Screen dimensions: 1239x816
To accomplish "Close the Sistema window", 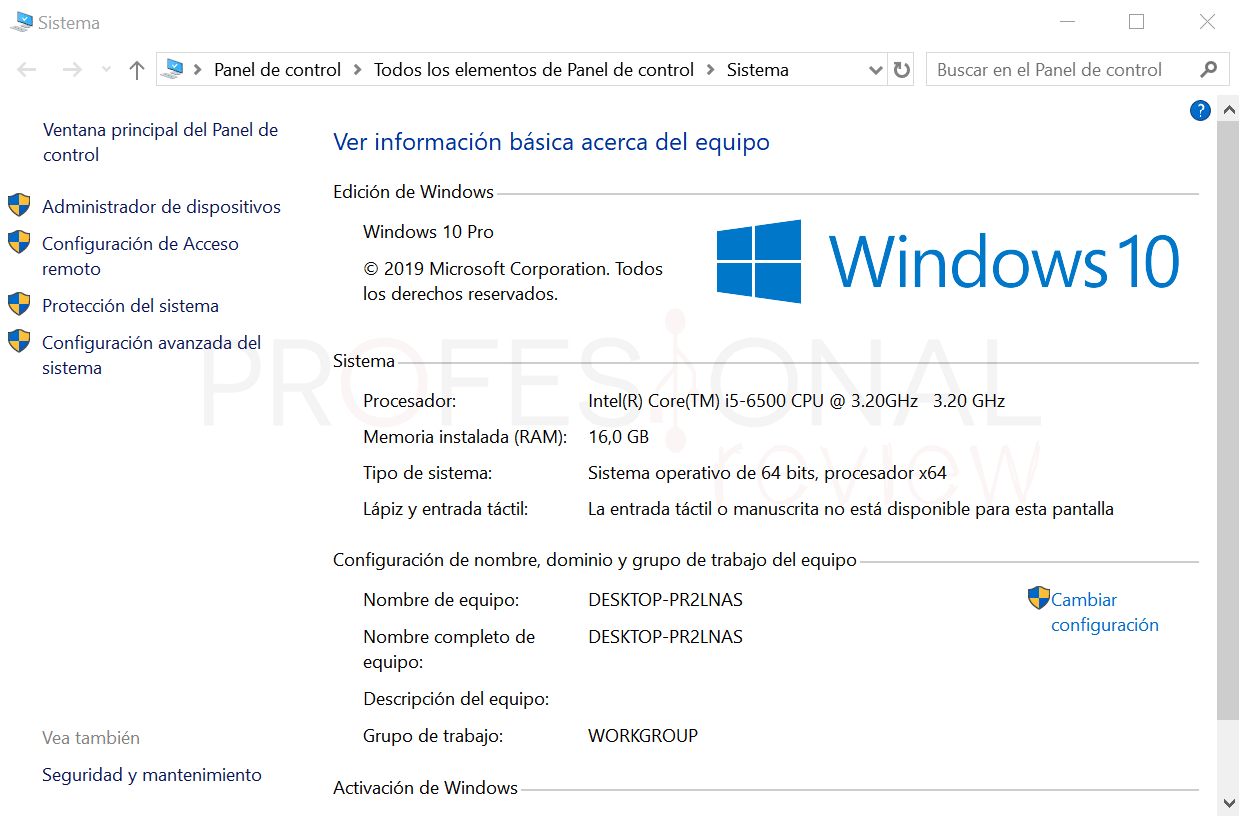I will pos(1207,22).
